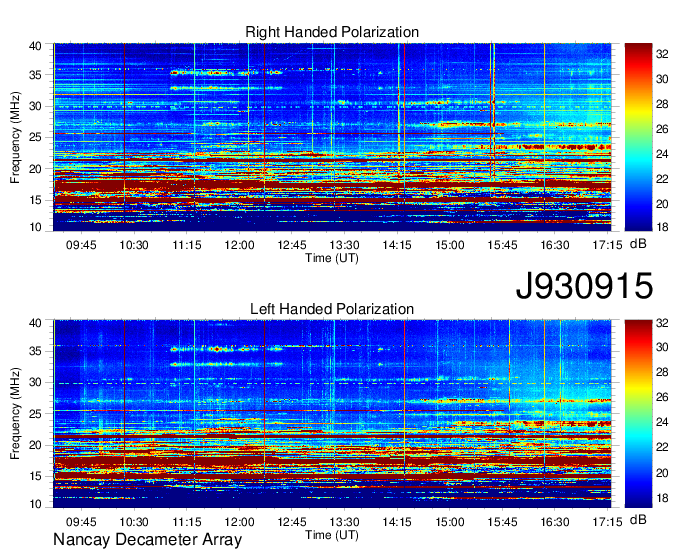Click the 'dB' unit label beside the upper color bar

pos(638,244)
